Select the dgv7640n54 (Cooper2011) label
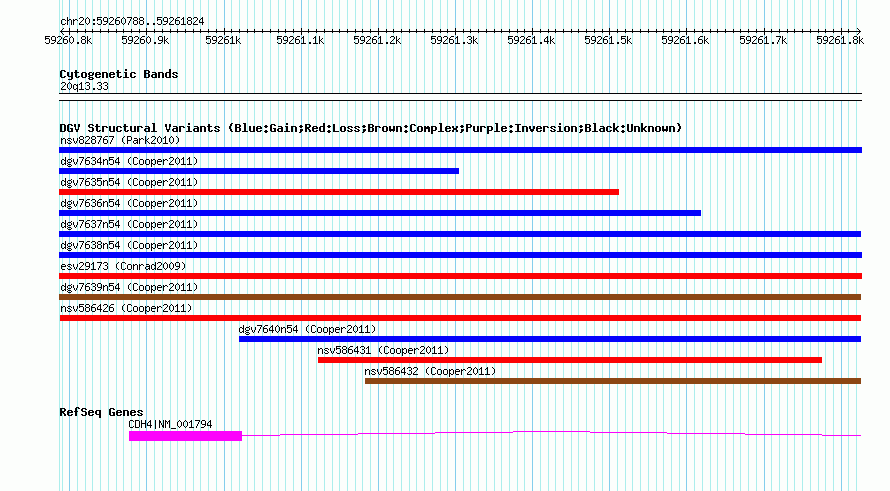This screenshot has width=890, height=491. tap(307, 329)
